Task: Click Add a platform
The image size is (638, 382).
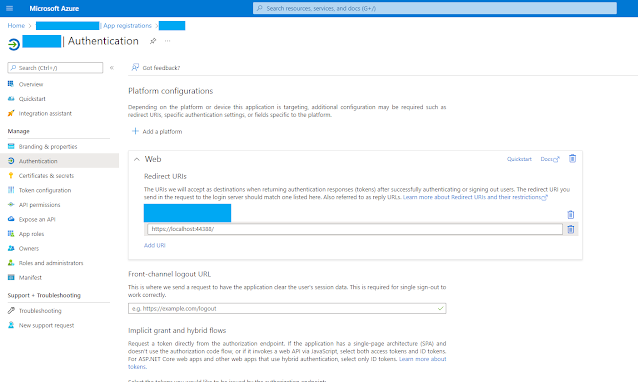Action: click(x=157, y=131)
